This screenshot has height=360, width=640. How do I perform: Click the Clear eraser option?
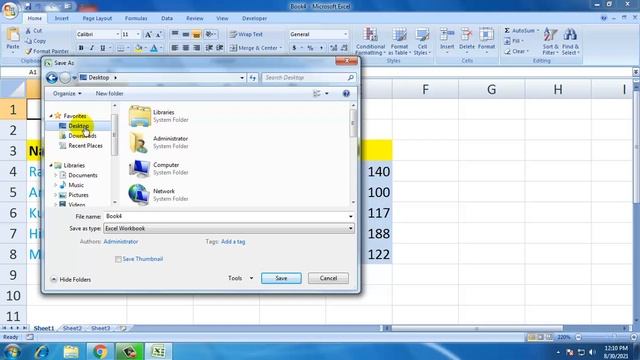(516, 51)
